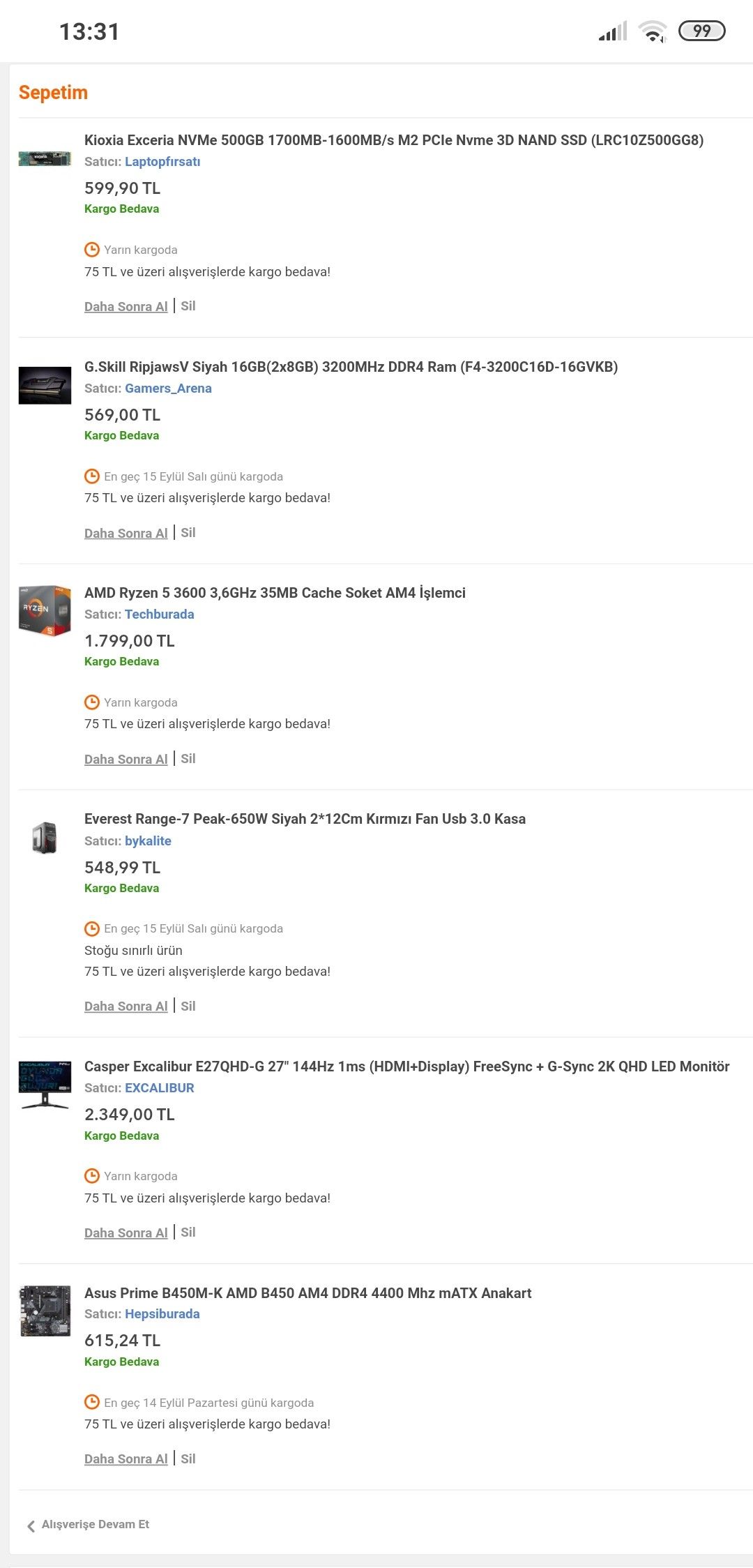The image size is (753, 1568).
Task: Tap the battery indicator showing 99
Action: click(701, 31)
